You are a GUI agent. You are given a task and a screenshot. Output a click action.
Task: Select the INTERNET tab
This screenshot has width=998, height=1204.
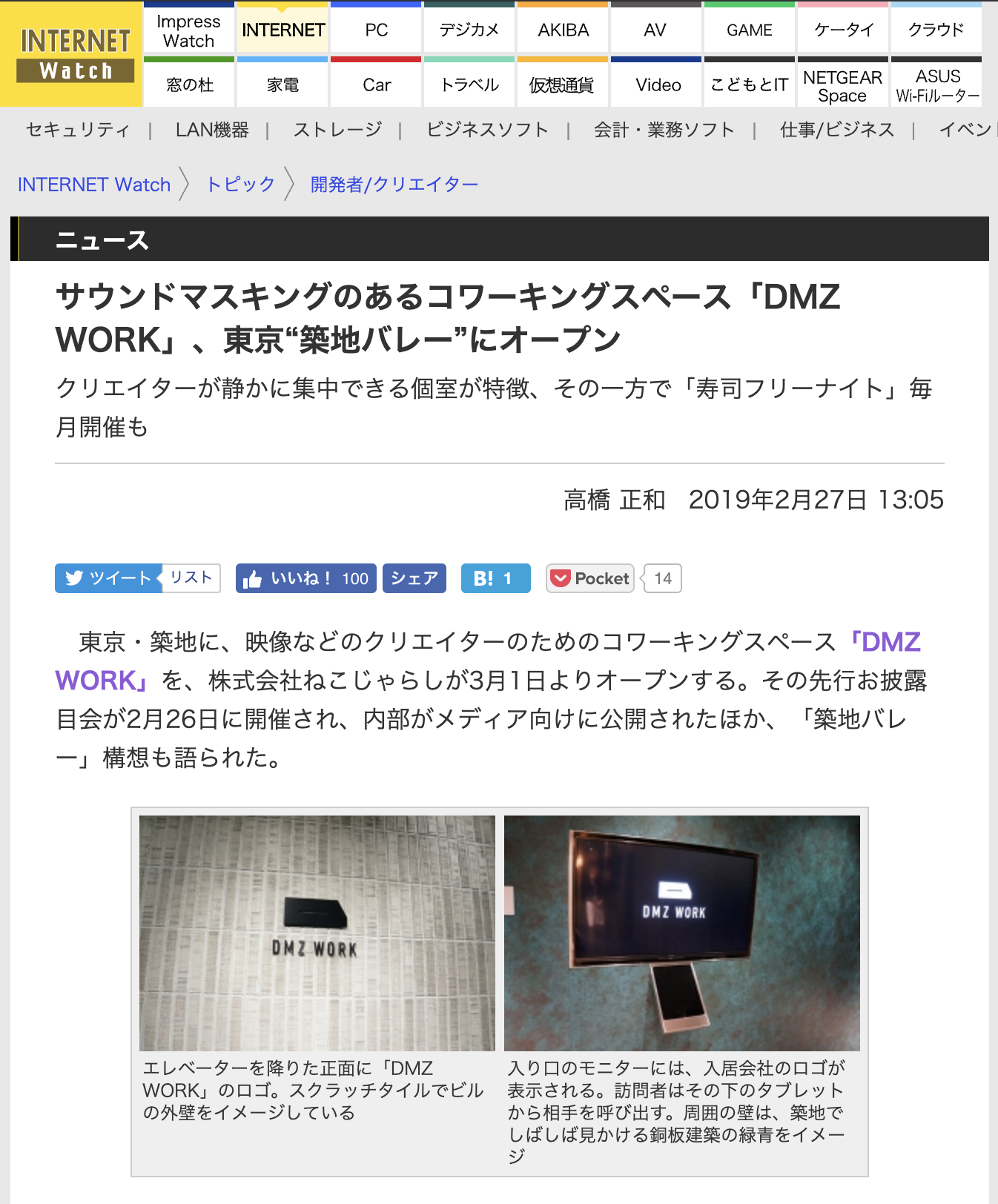282,27
